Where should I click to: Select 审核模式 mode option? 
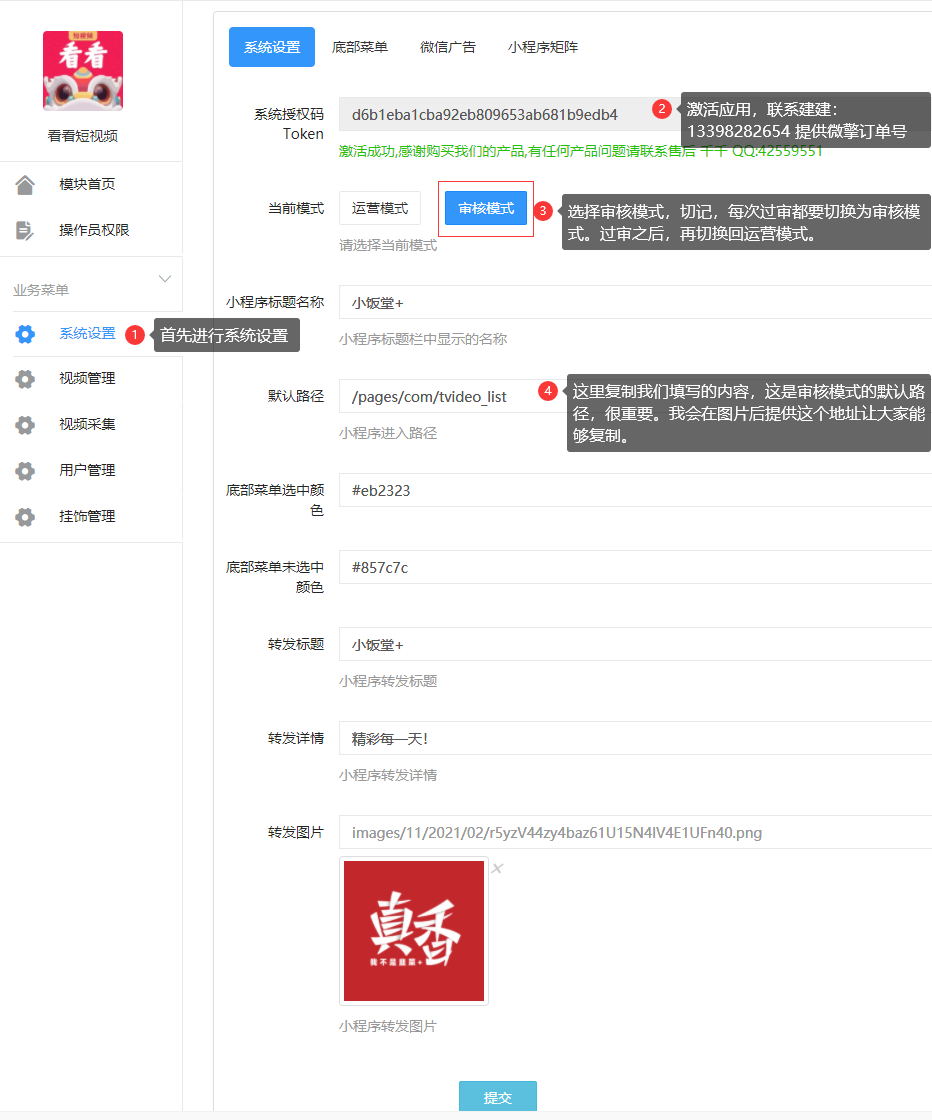[x=486, y=209]
